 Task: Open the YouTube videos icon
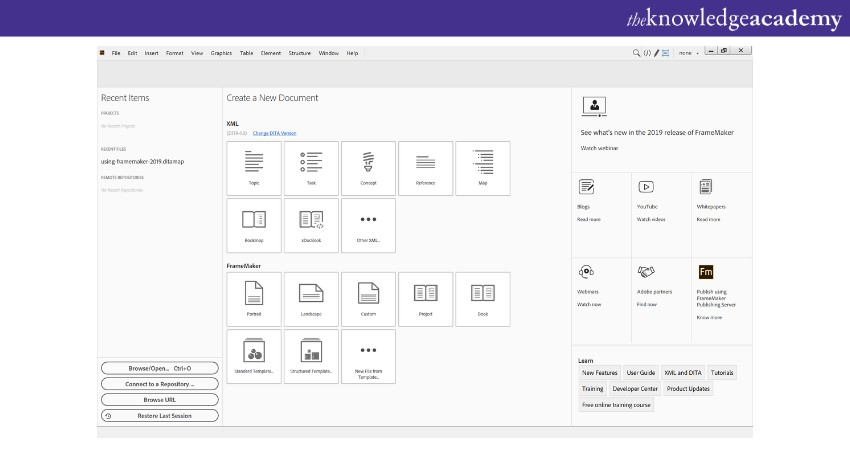coord(646,187)
